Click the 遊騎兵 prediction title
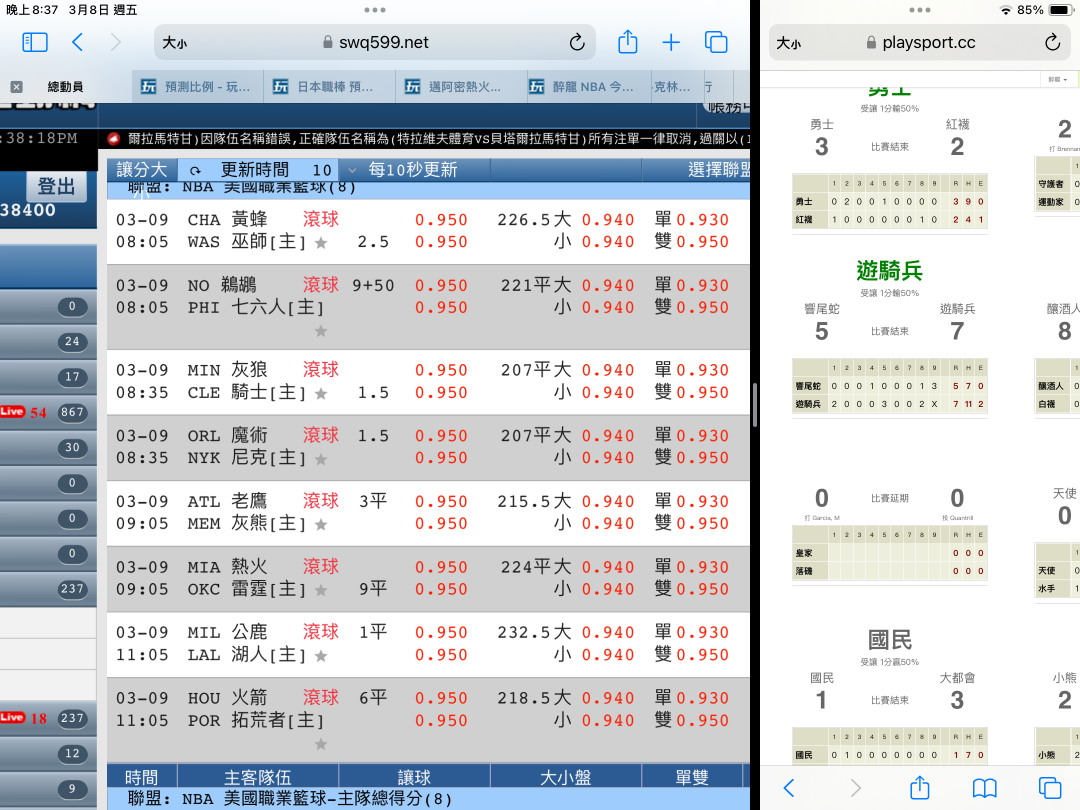This screenshot has width=1080, height=810. [x=889, y=271]
